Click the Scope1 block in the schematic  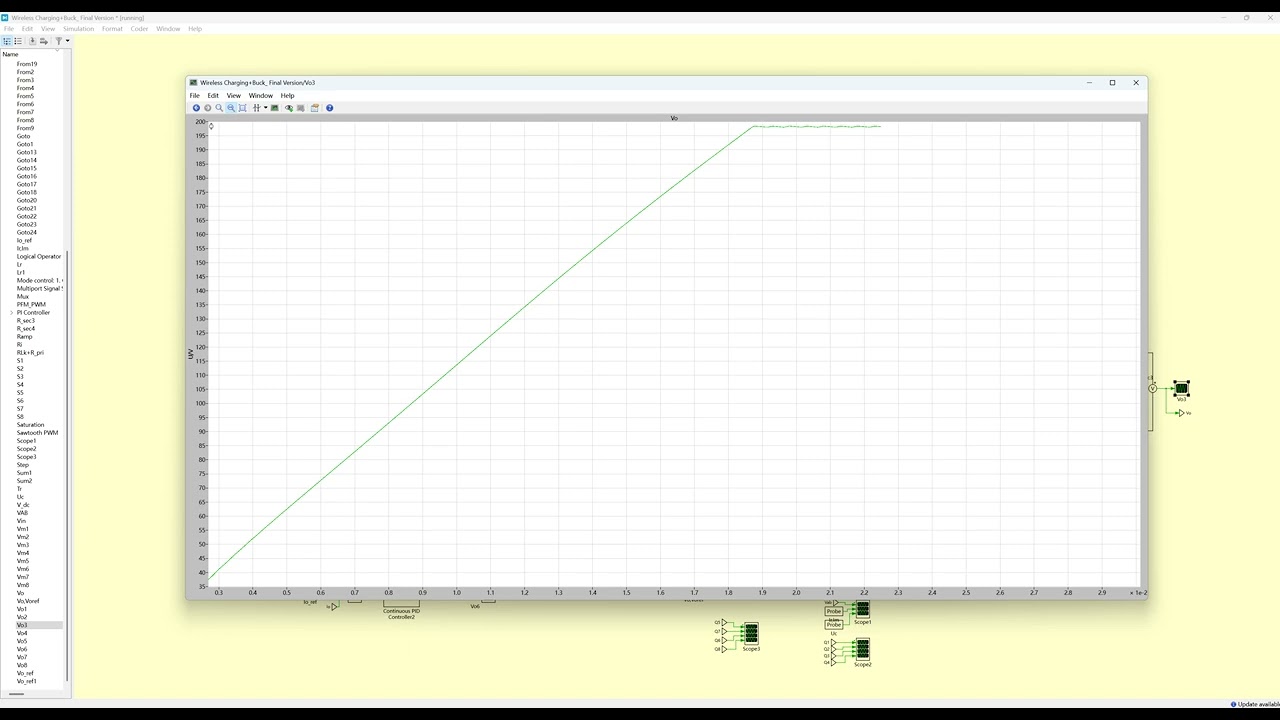coord(862,609)
